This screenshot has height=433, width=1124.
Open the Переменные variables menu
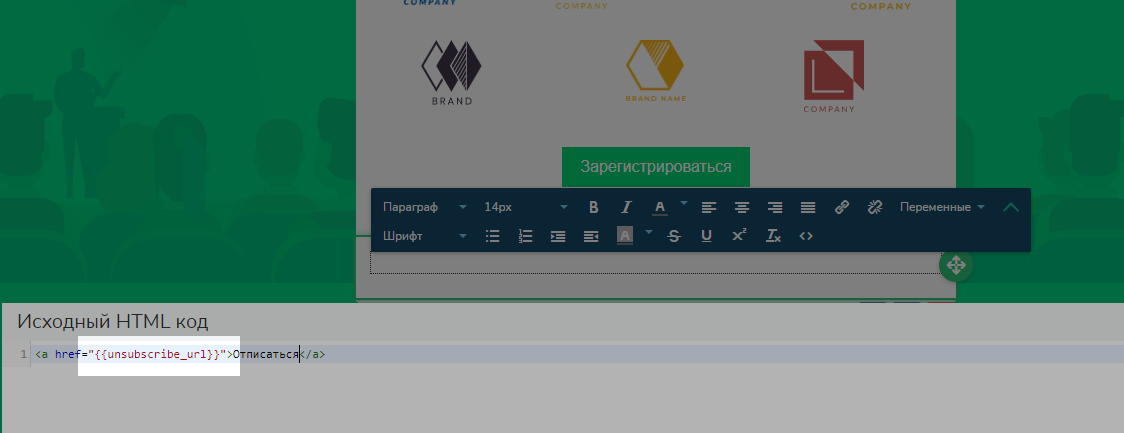pyautogui.click(x=941, y=207)
